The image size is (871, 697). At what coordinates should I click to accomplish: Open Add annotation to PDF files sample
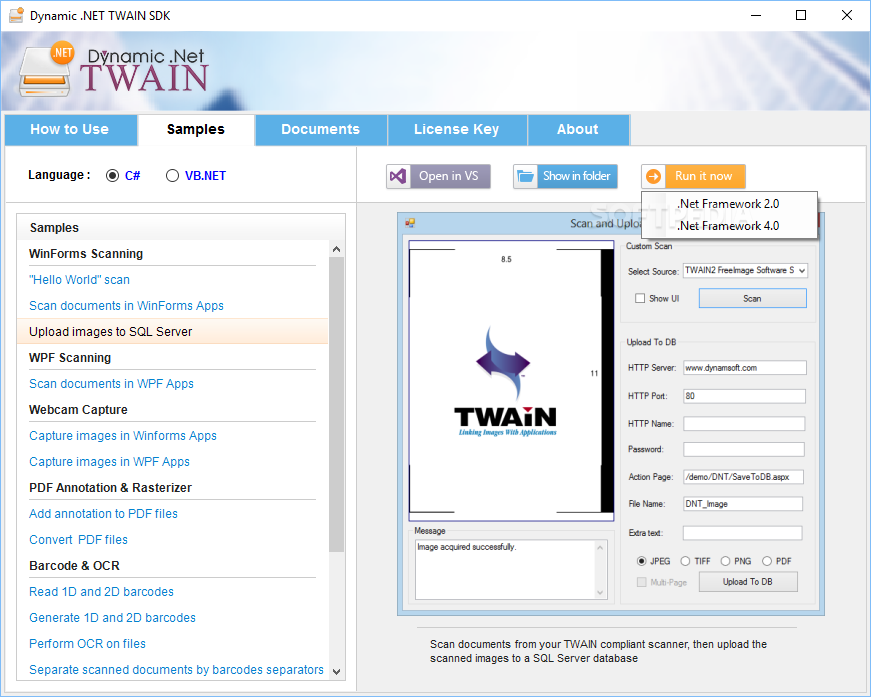coord(103,514)
